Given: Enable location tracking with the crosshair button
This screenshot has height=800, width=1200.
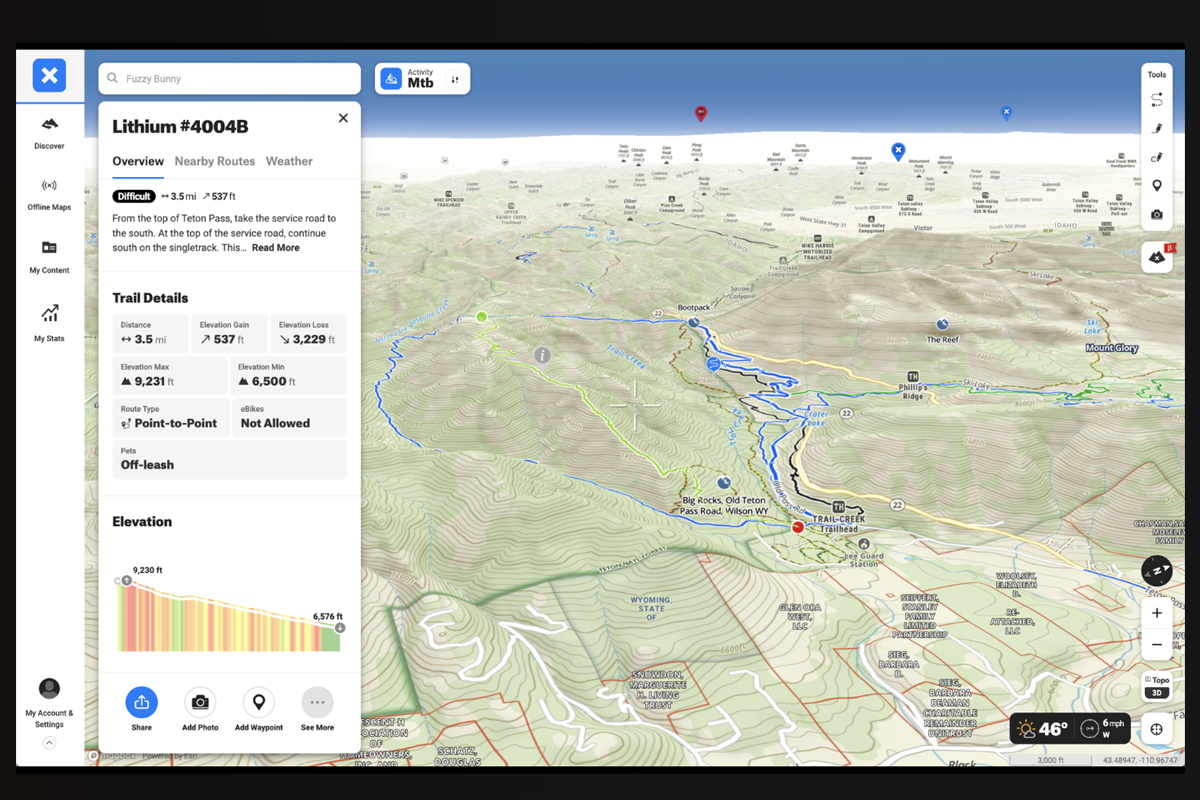Looking at the screenshot, I should pyautogui.click(x=1157, y=729).
